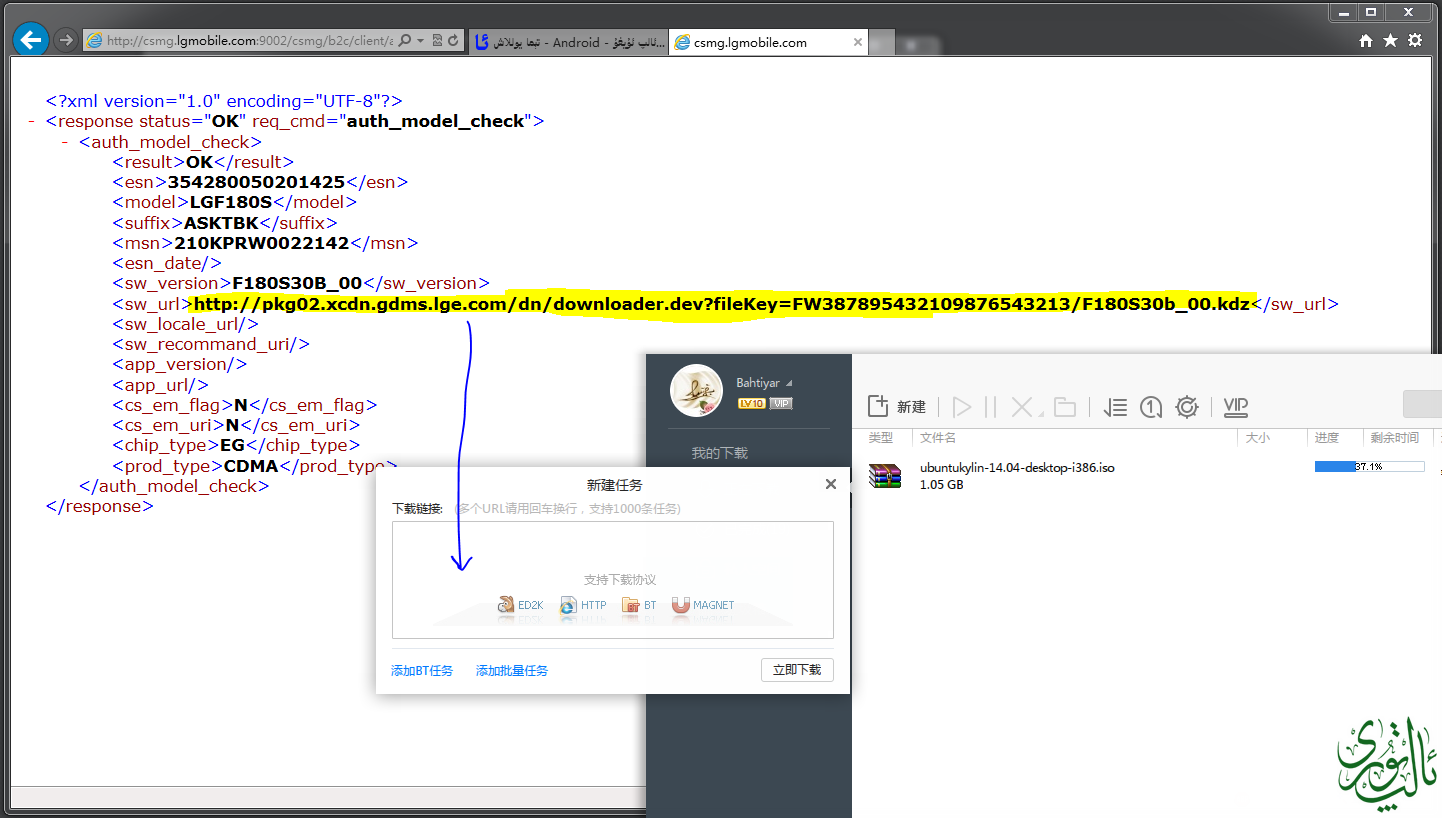Viewport: 1442px width, 818px height.
Task: Click the downloader search box at right
Action: click(1422, 404)
